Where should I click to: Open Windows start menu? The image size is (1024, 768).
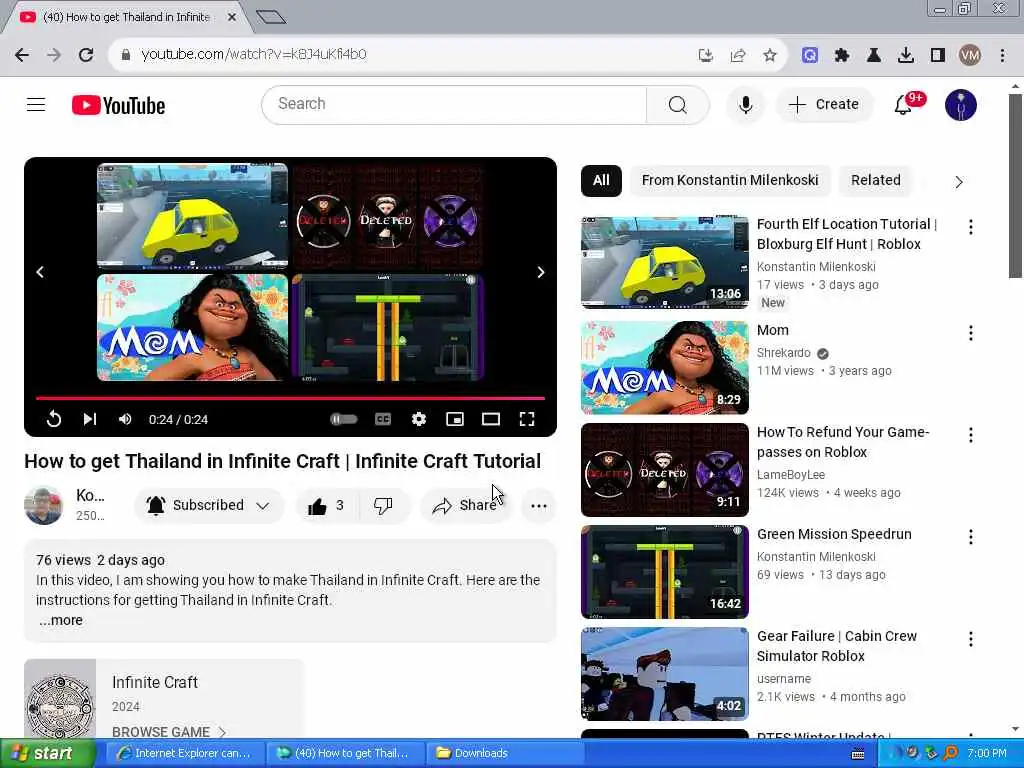pos(48,753)
